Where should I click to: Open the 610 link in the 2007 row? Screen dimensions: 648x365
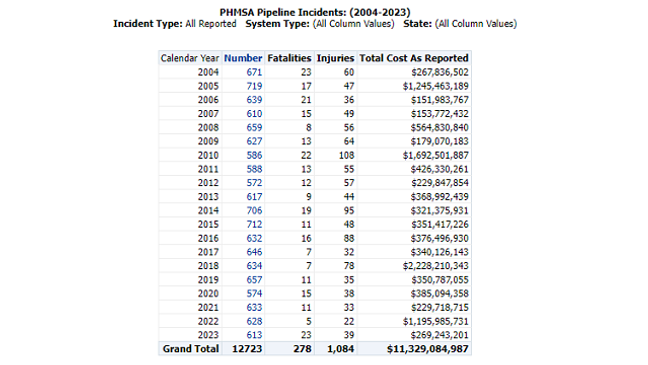click(x=254, y=114)
